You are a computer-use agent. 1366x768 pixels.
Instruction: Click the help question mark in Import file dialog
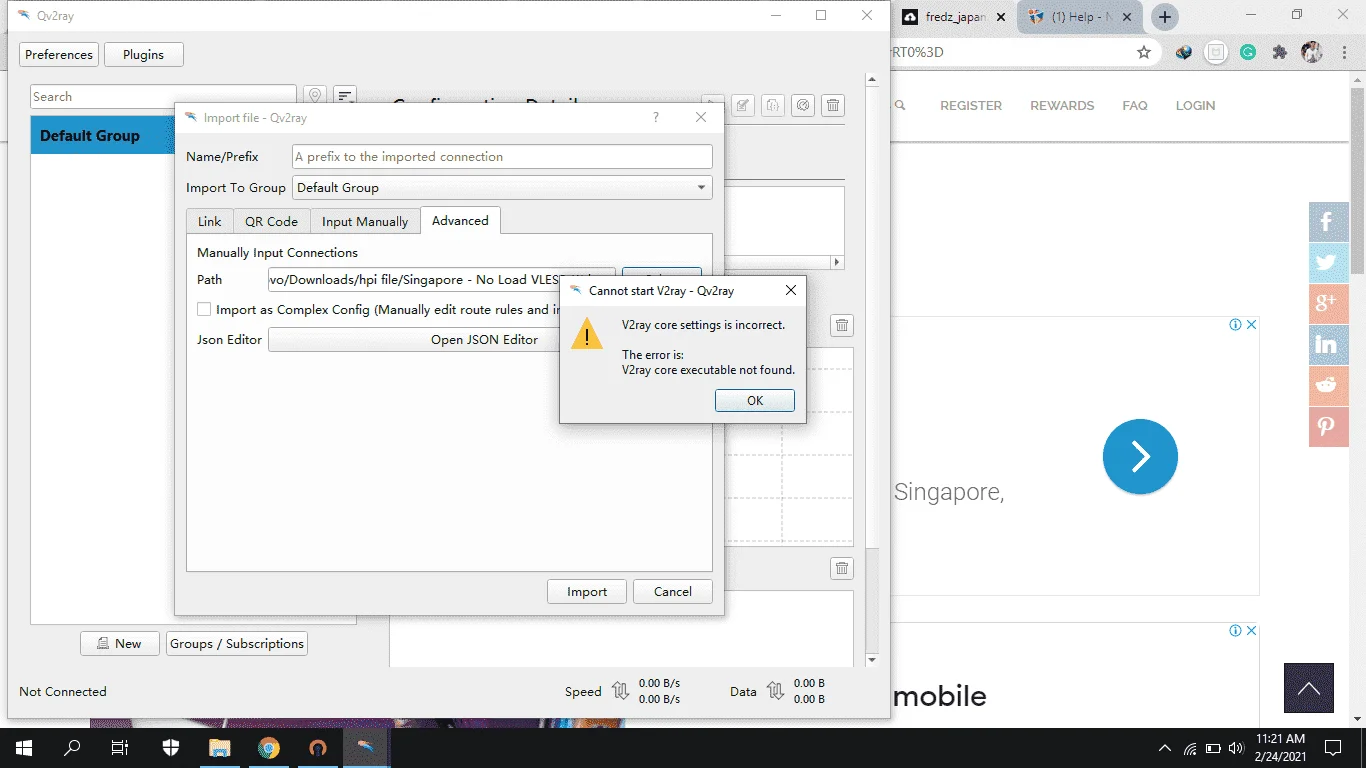point(656,117)
